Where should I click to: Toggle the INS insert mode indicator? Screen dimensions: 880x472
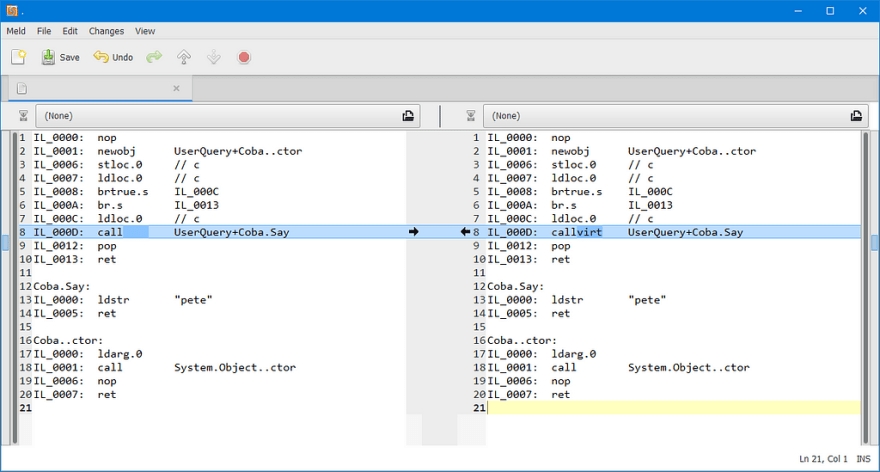tap(863, 459)
